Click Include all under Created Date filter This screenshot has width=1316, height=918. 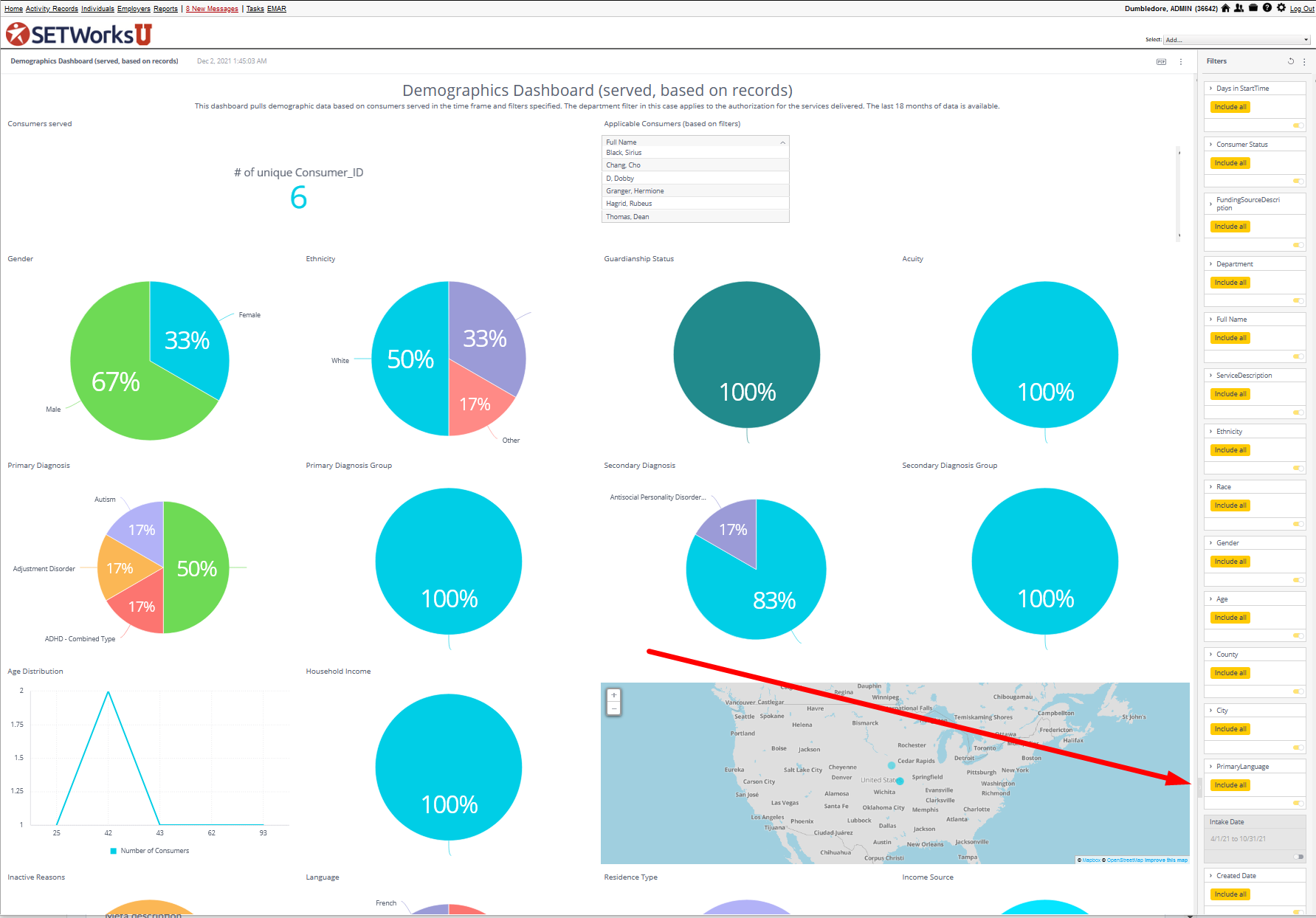point(1230,894)
